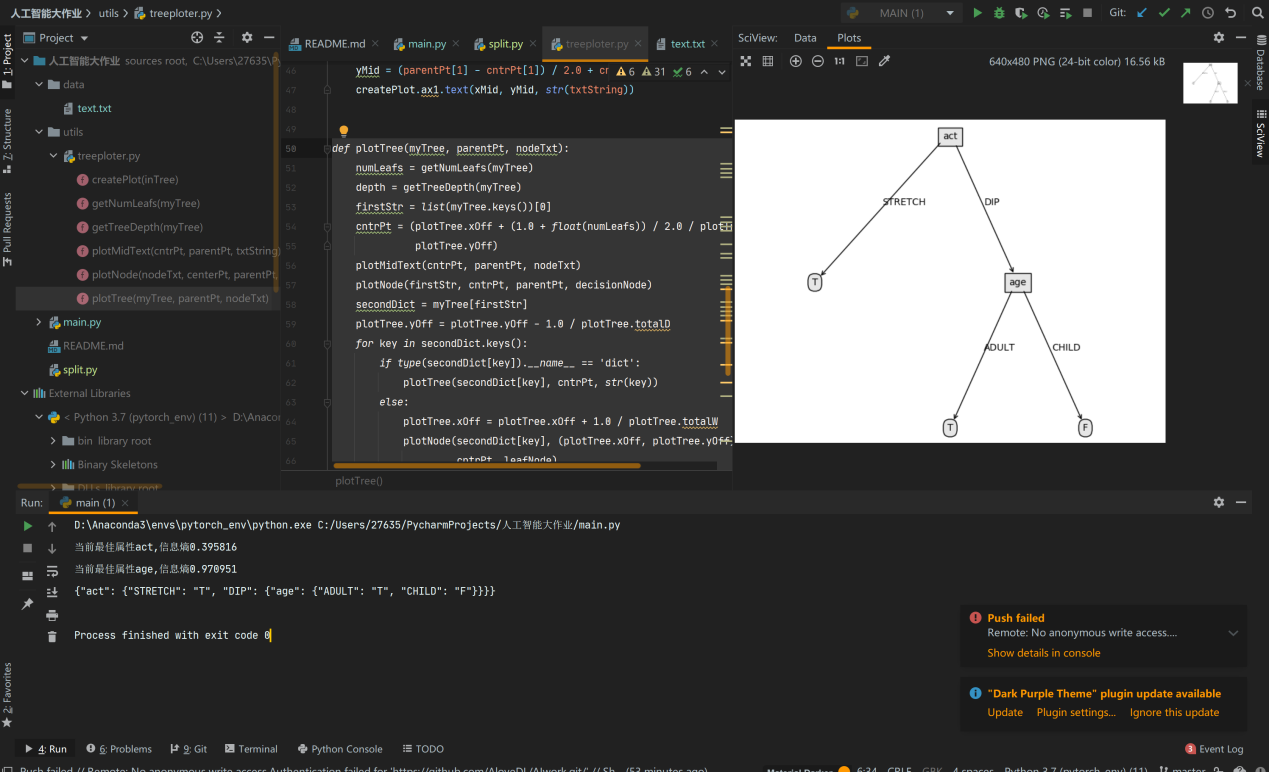Collapse the utils folder in project tree

(x=39, y=132)
